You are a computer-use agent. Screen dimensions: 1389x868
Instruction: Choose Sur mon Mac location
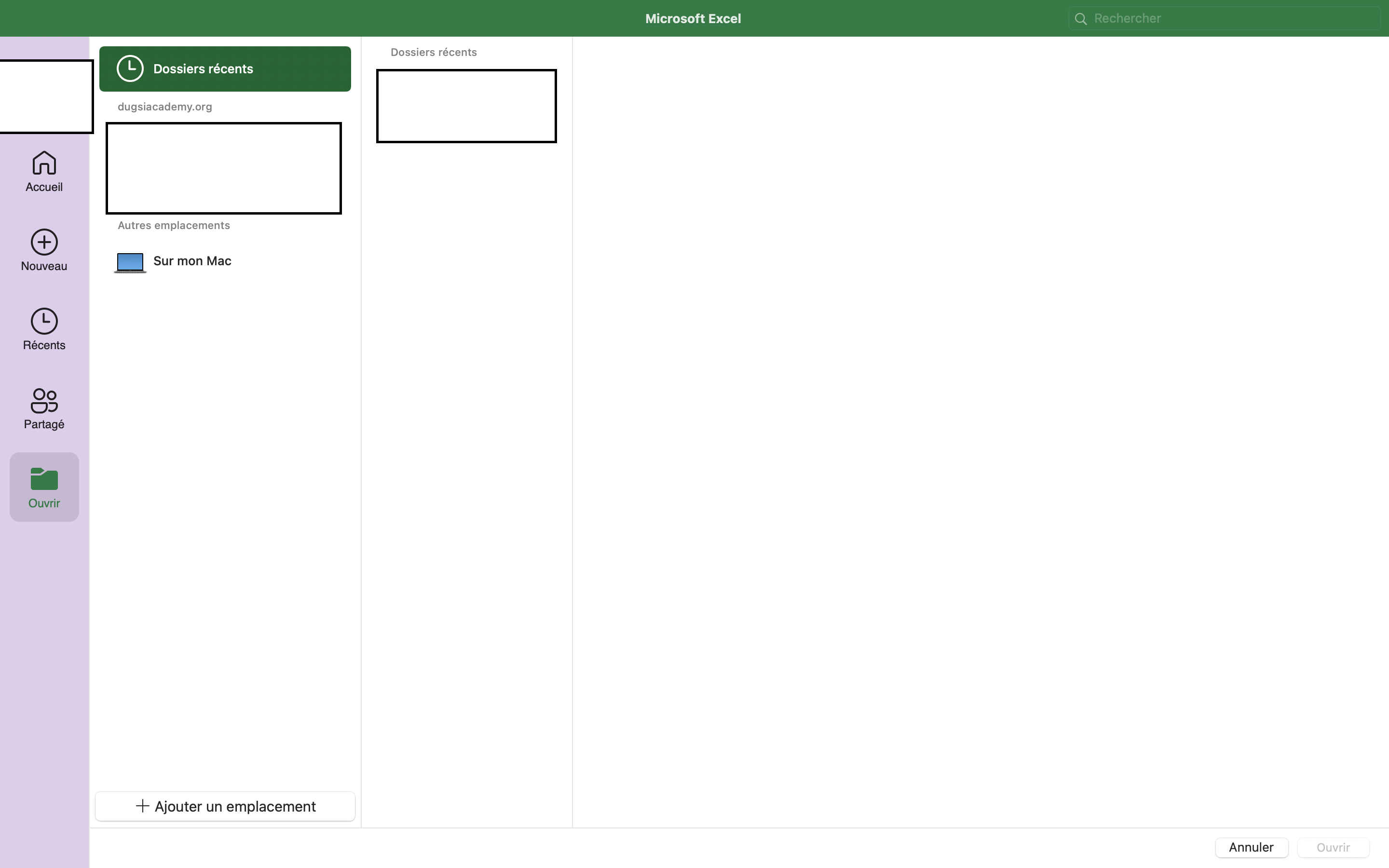[225, 261]
